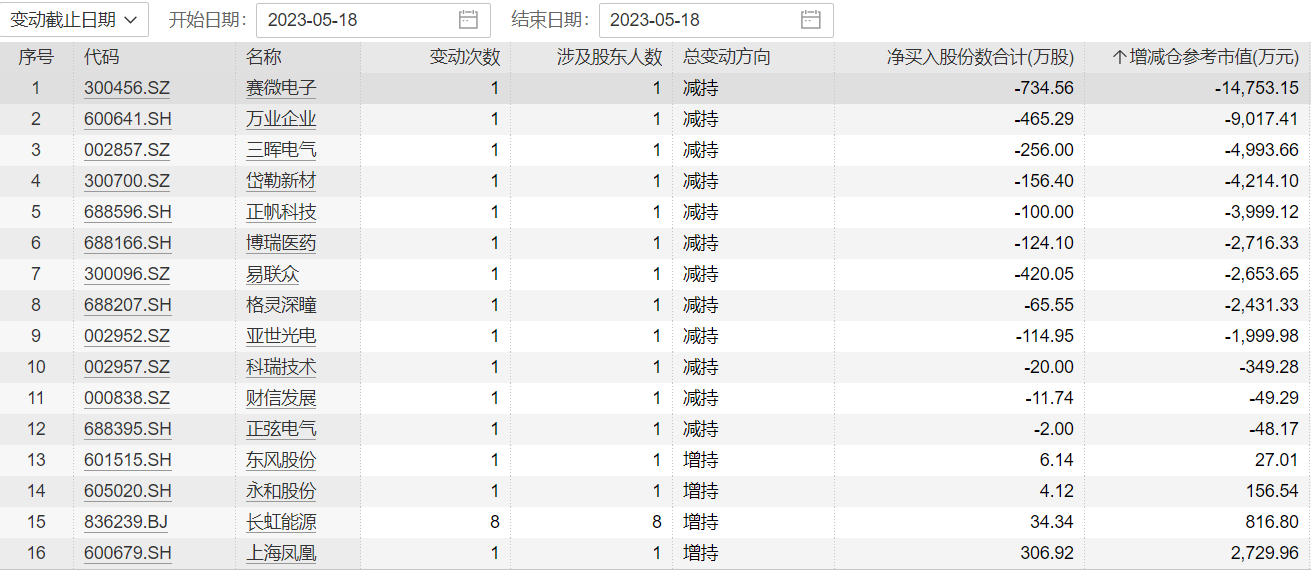1311x571 pixels.
Task: Open stock code 600641.SH link
Action: tap(128, 119)
